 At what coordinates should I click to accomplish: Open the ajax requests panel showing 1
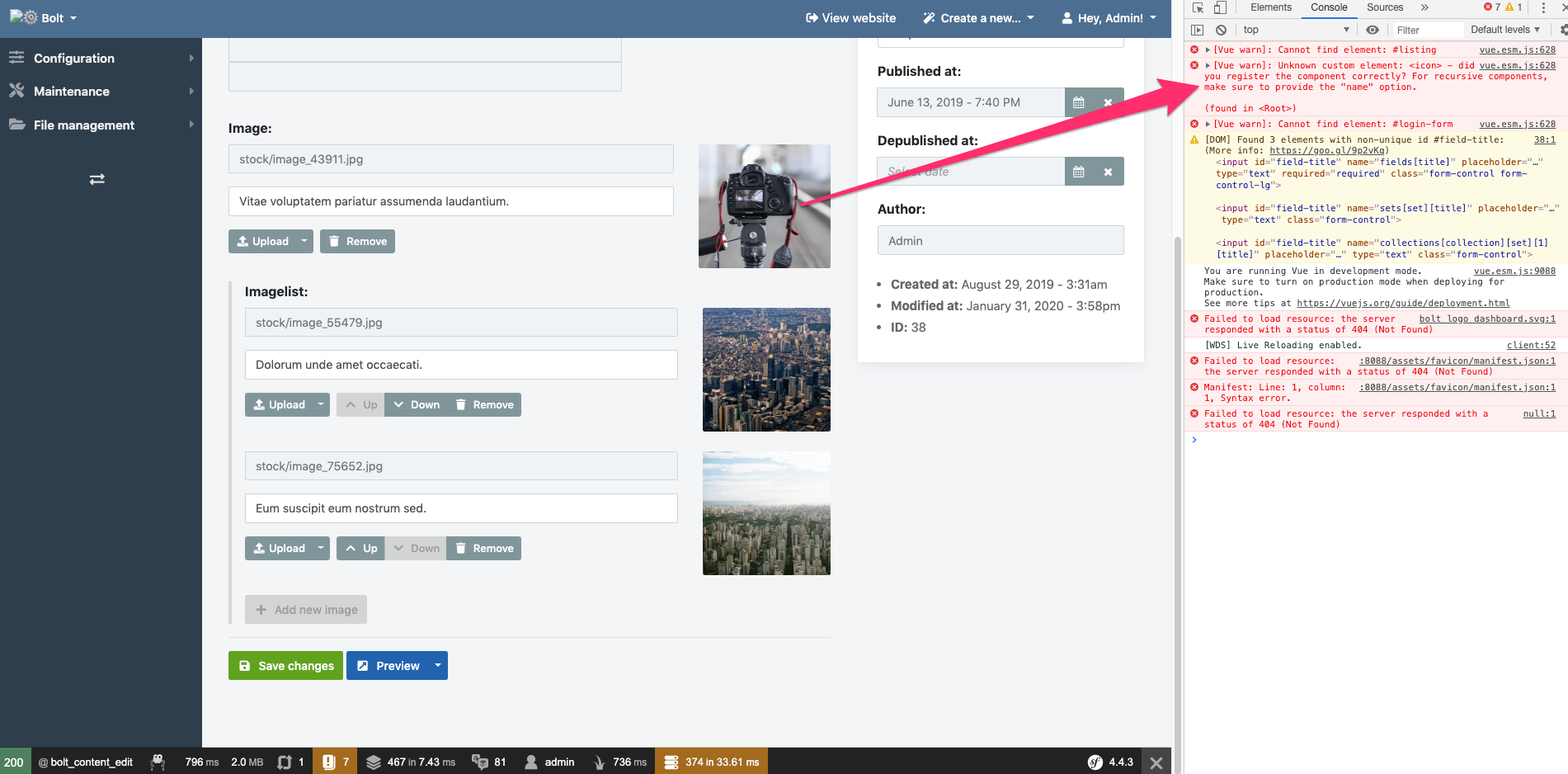coord(290,762)
